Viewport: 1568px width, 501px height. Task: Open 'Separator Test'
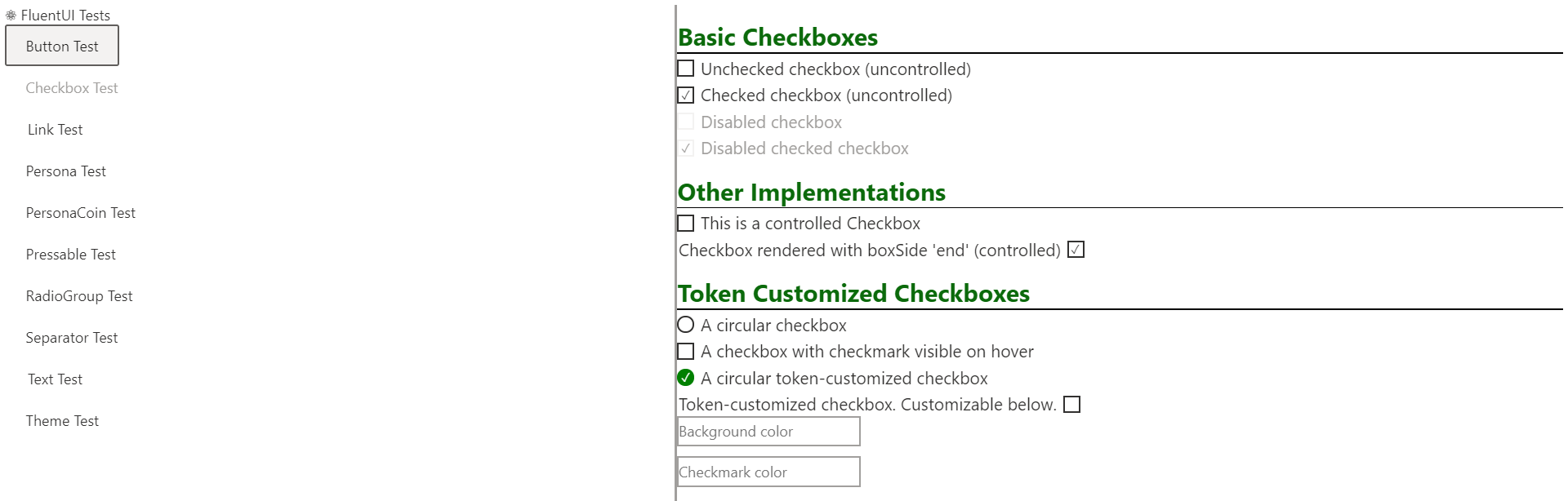pos(73,337)
